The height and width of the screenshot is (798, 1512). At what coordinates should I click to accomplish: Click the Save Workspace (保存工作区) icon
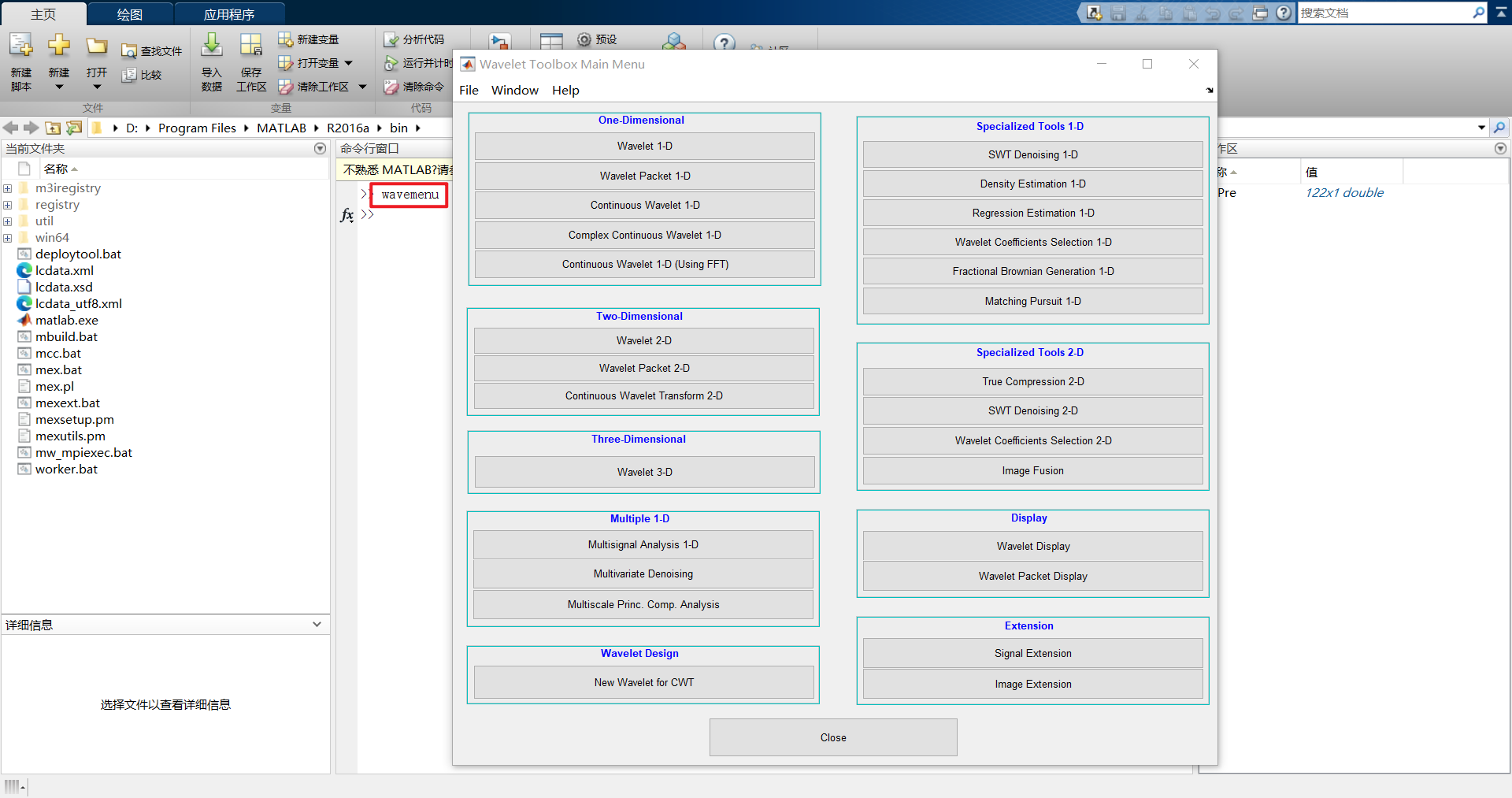(251, 48)
